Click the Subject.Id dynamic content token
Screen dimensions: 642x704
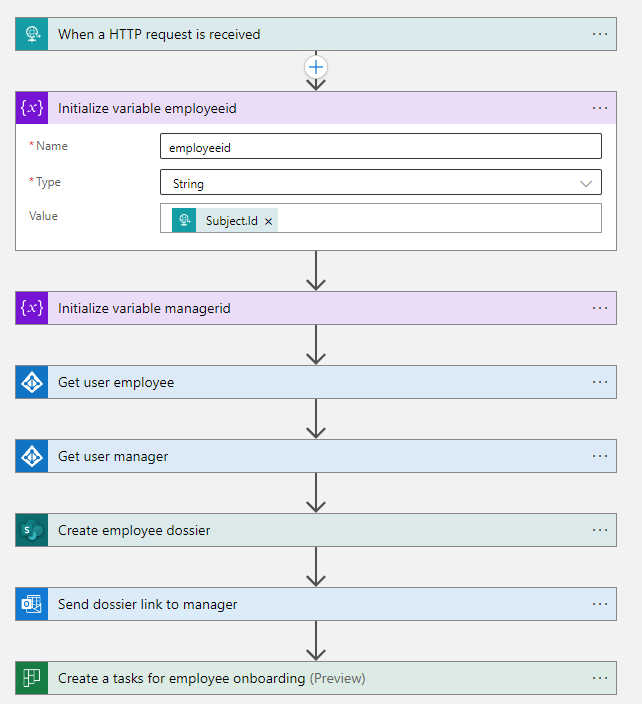228,221
